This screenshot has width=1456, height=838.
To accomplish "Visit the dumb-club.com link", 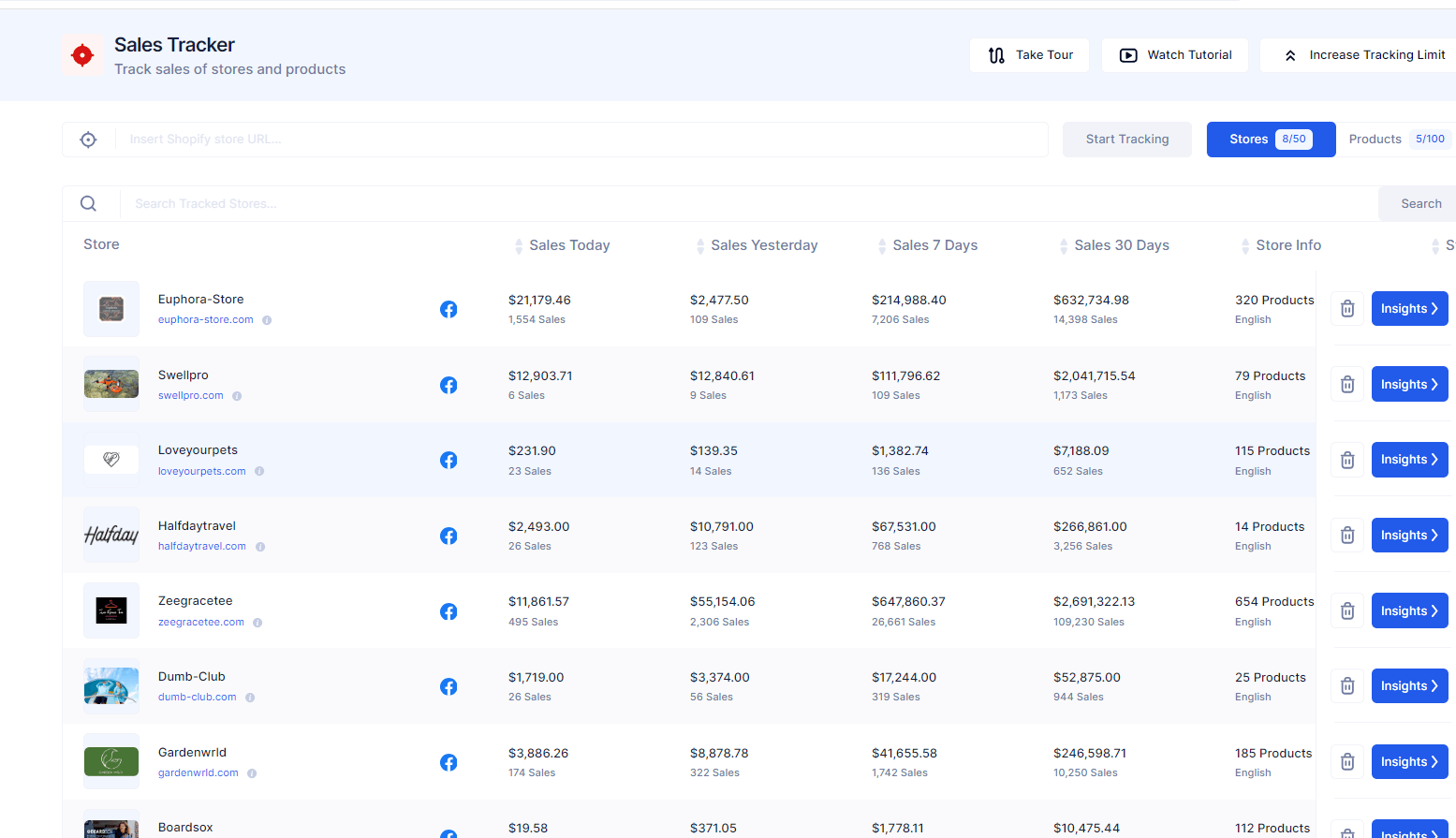I will 198,698.
